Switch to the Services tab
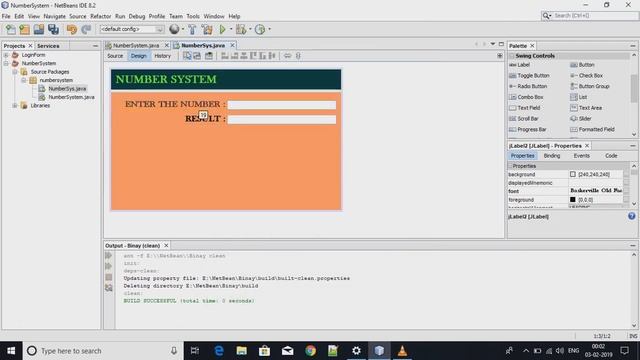The width and height of the screenshot is (640, 360). coord(48,46)
